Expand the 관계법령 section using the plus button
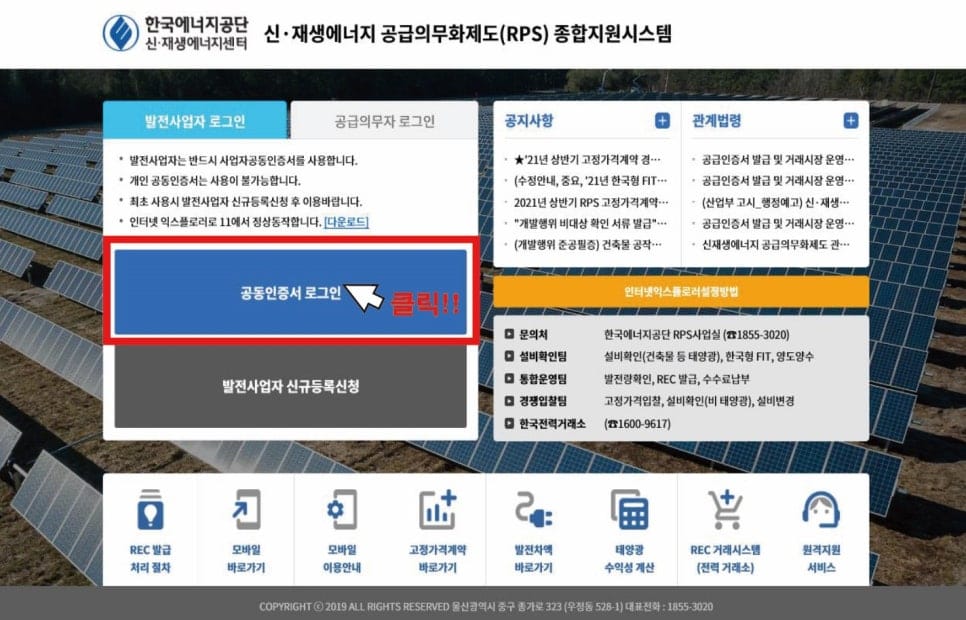The width and height of the screenshot is (966, 620). click(x=851, y=120)
